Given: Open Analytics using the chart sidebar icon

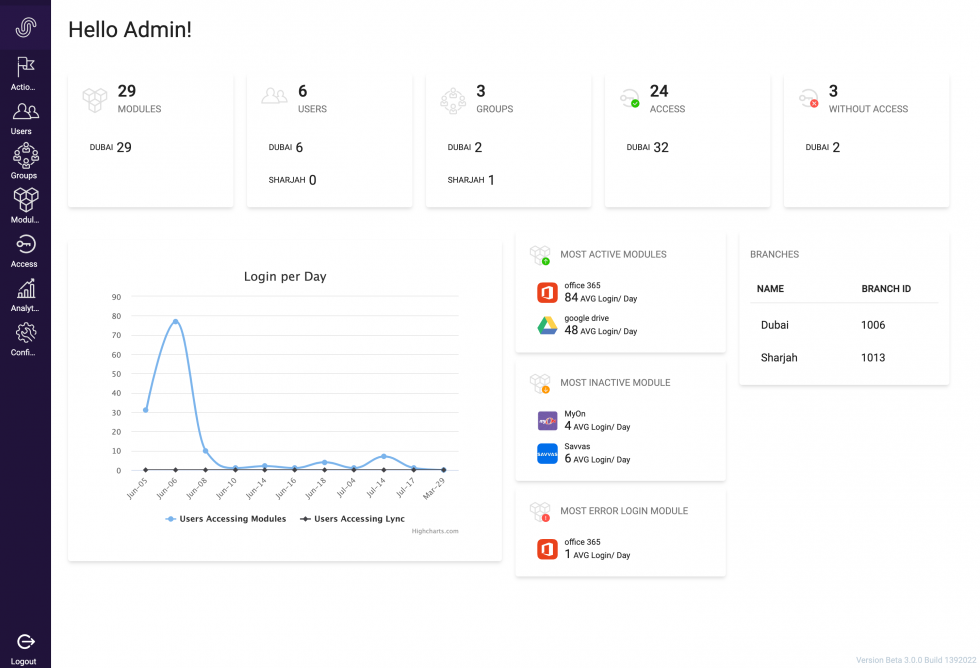Looking at the screenshot, I should coord(24,292).
